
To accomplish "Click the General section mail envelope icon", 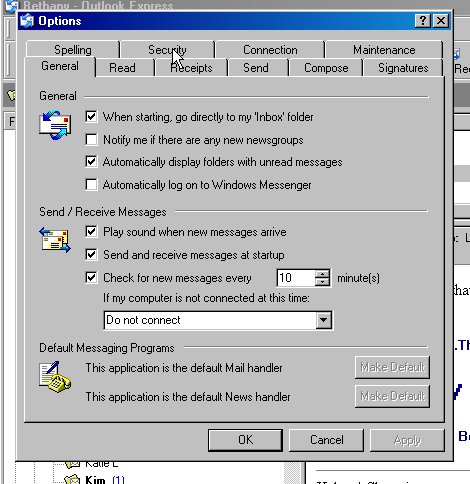I will click(55, 125).
